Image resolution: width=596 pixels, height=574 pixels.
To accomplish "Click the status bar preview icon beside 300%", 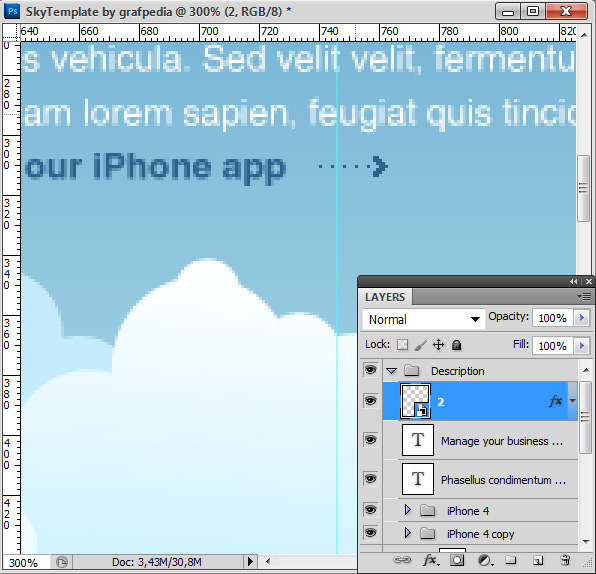I will pyautogui.click(x=62, y=561).
